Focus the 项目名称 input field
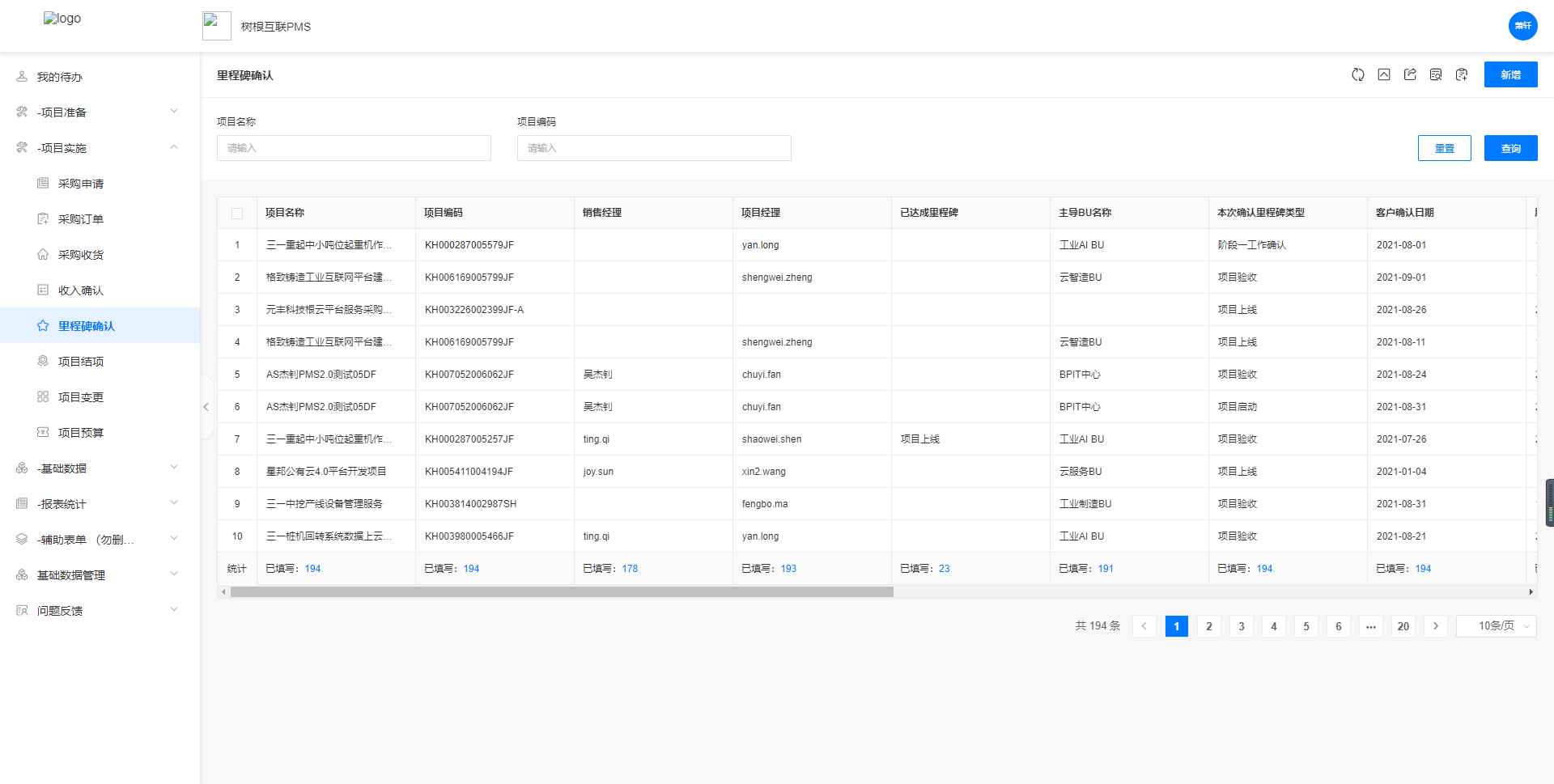This screenshot has width=1554, height=784. click(x=354, y=148)
